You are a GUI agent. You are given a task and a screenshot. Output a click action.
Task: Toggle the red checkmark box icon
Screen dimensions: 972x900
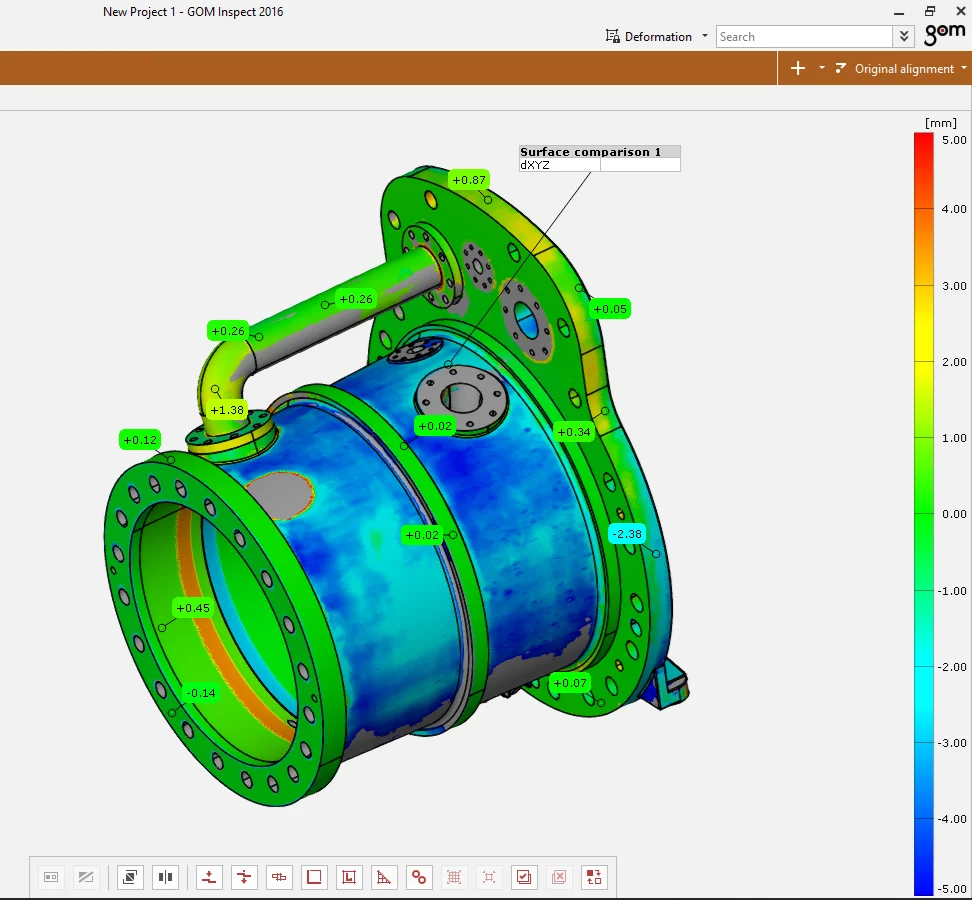[523, 877]
